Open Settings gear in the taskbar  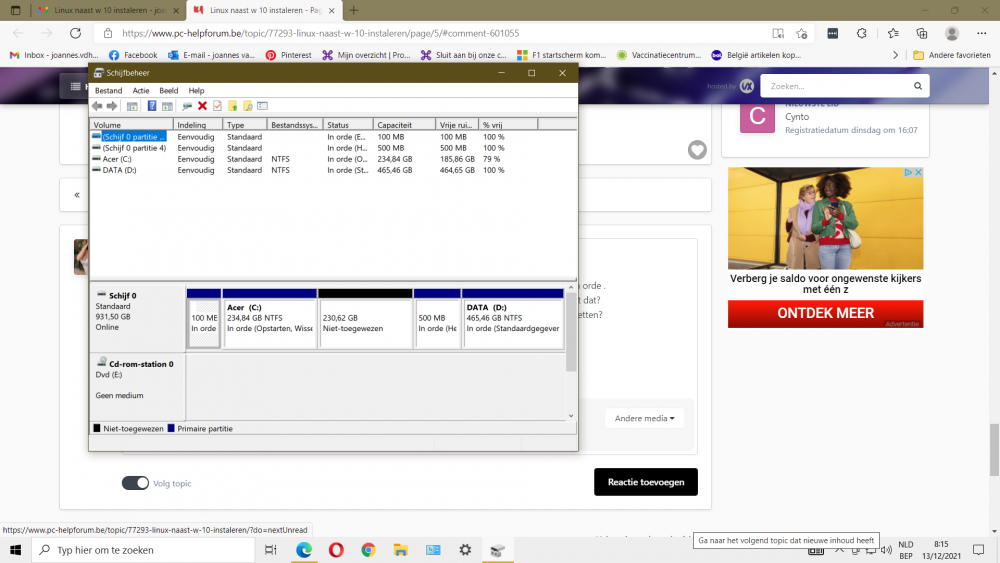pyautogui.click(x=465, y=550)
